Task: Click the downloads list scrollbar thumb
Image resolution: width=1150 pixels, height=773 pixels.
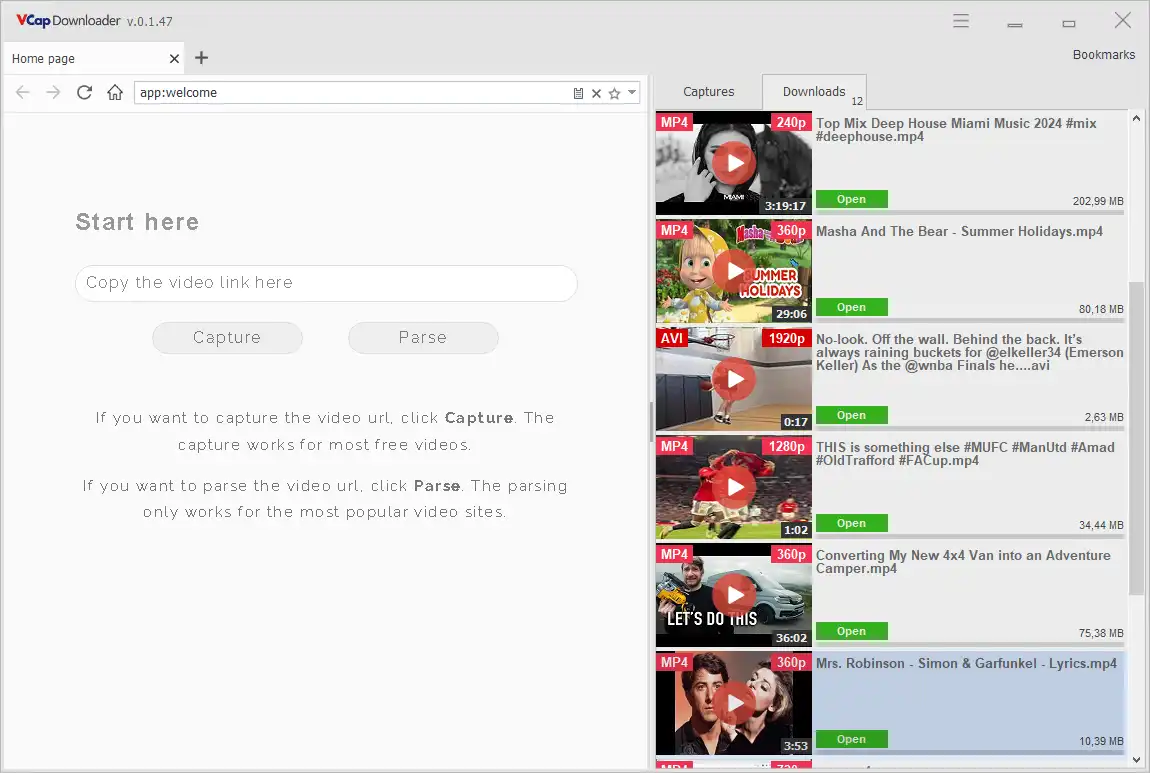Action: point(1136,438)
